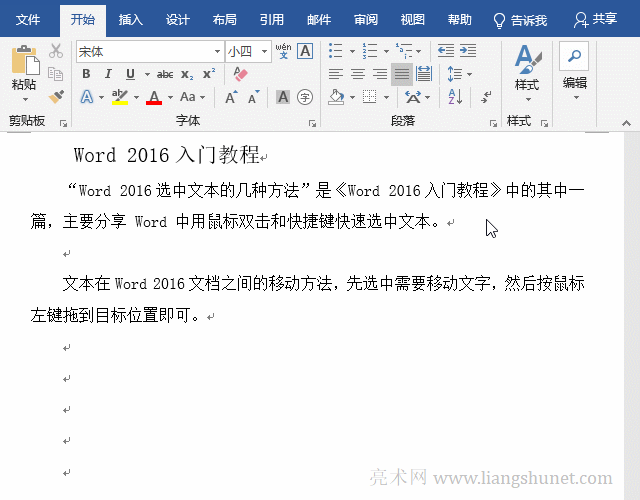Open the font size dropdown (小四)

click(x=264, y=51)
